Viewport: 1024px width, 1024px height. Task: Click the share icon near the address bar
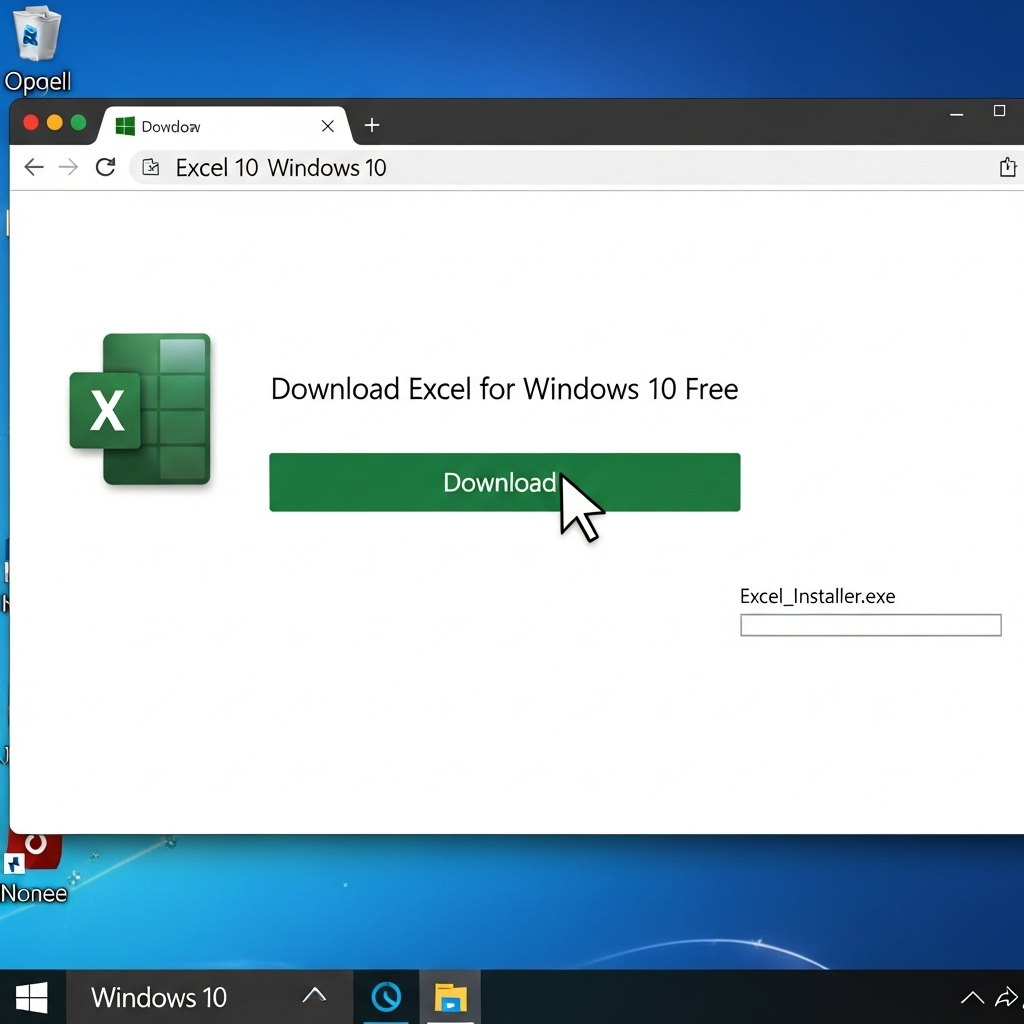(x=1008, y=167)
